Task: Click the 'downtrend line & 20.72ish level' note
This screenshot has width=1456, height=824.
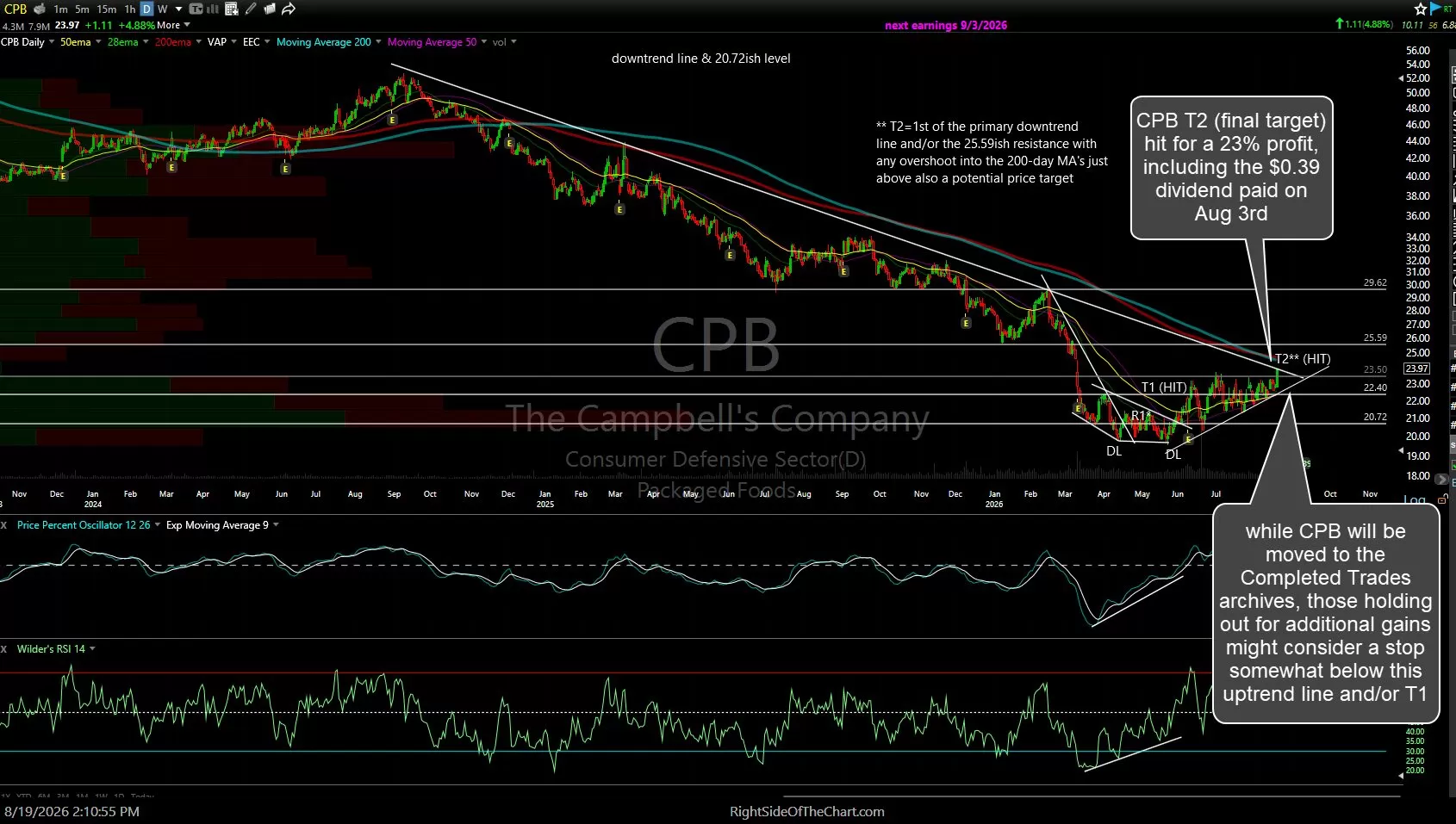Action: (700, 59)
